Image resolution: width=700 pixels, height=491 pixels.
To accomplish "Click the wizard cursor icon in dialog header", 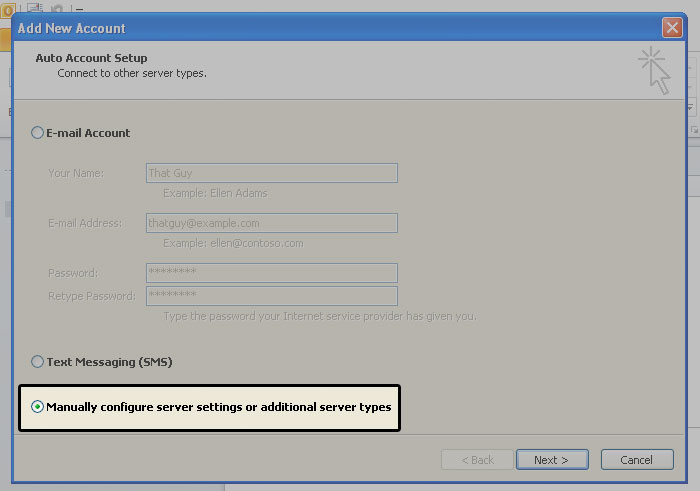I will click(x=654, y=70).
